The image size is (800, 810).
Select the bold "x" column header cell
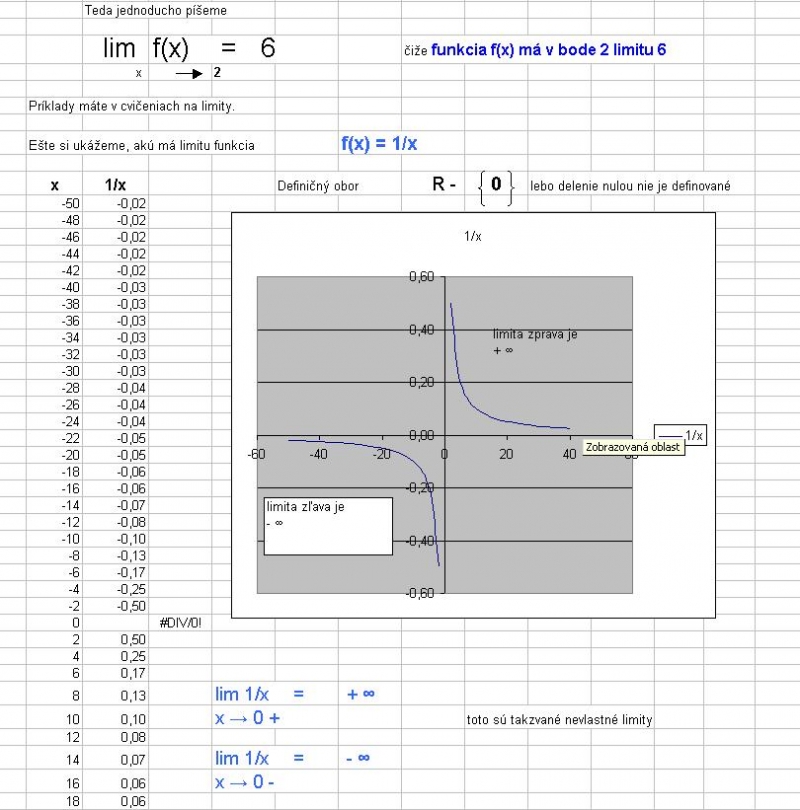pos(55,185)
